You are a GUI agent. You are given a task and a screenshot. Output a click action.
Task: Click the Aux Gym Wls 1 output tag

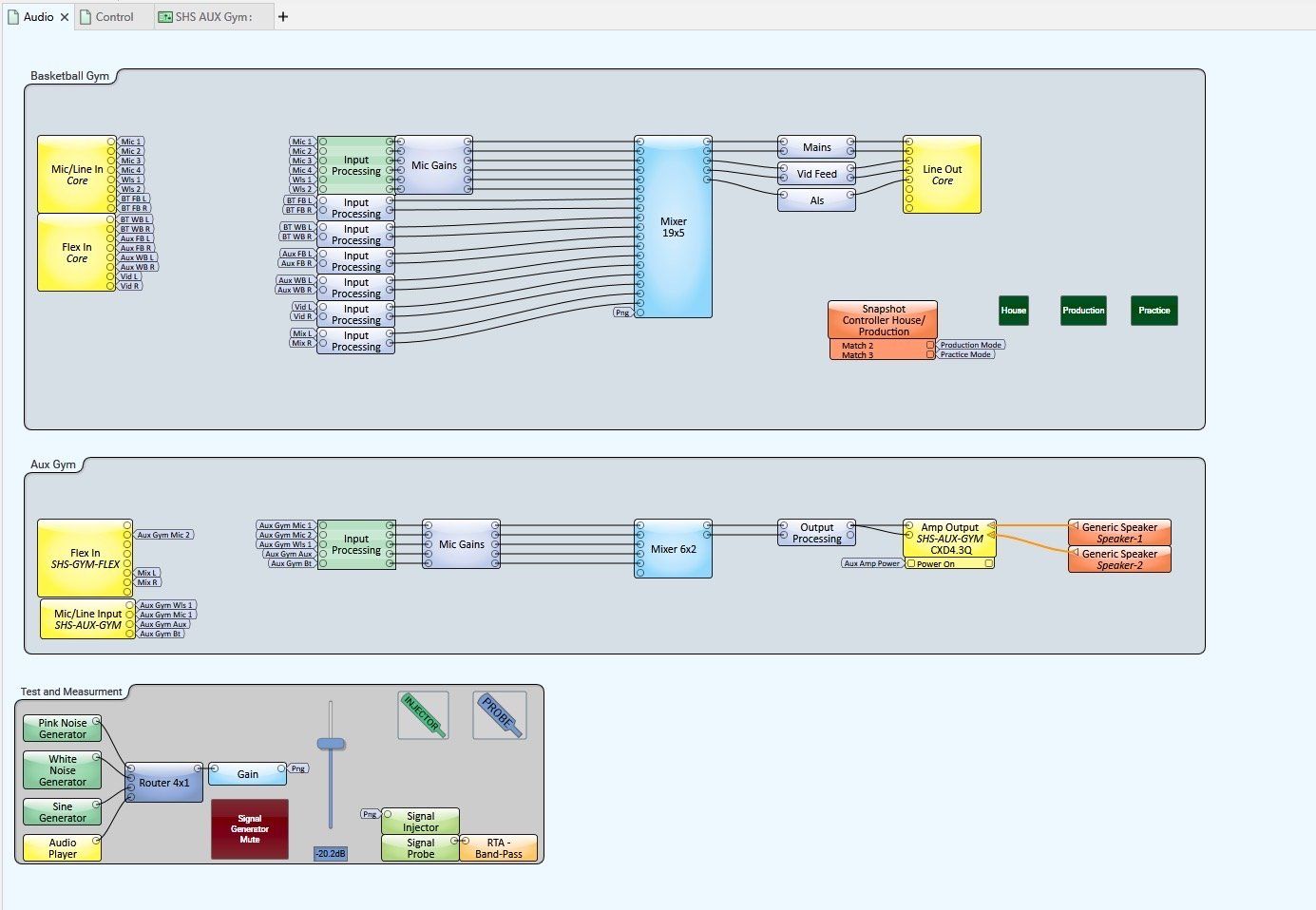(x=166, y=605)
